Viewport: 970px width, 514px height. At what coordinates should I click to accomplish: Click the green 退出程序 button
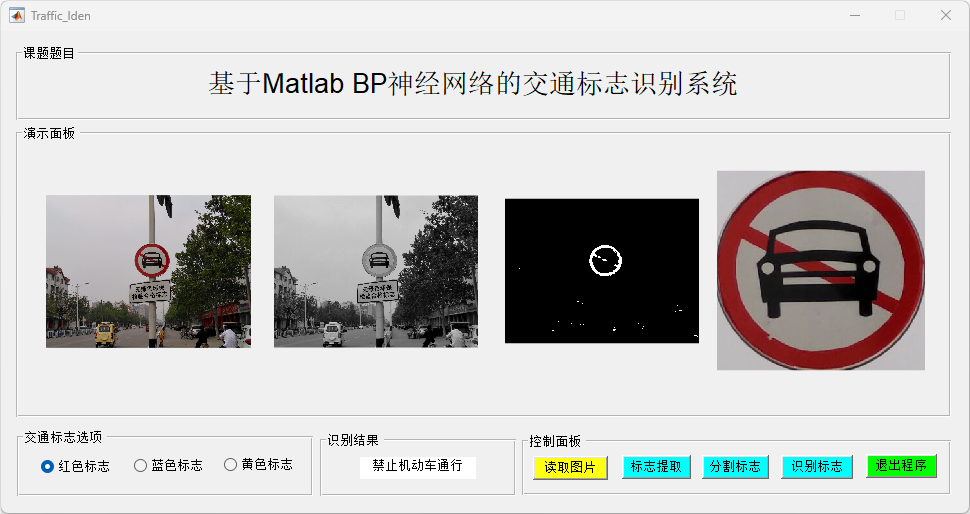(x=901, y=466)
